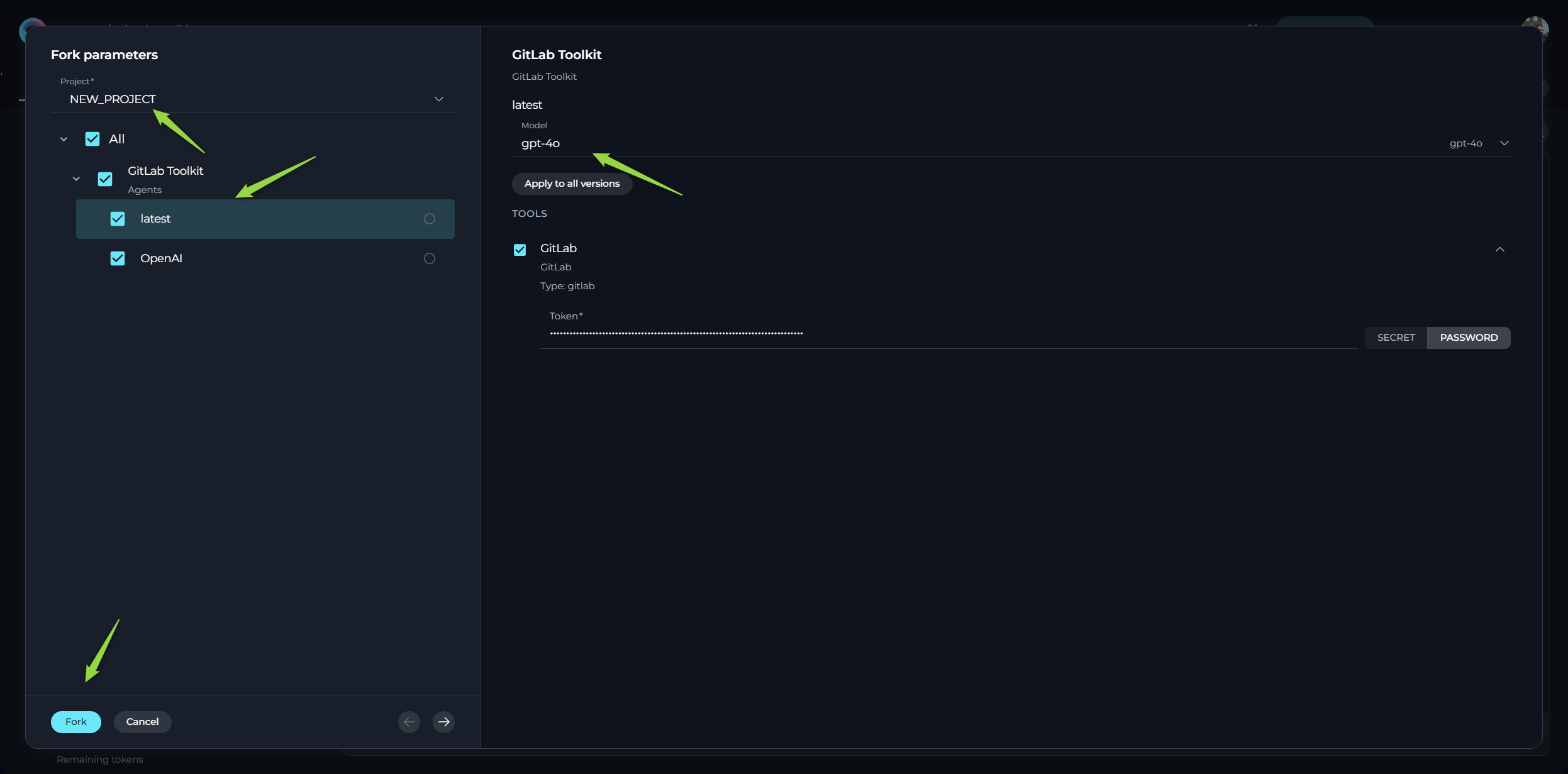The height and width of the screenshot is (774, 1568).
Task: Click the collapse chevron next to All
Action: (x=63, y=139)
